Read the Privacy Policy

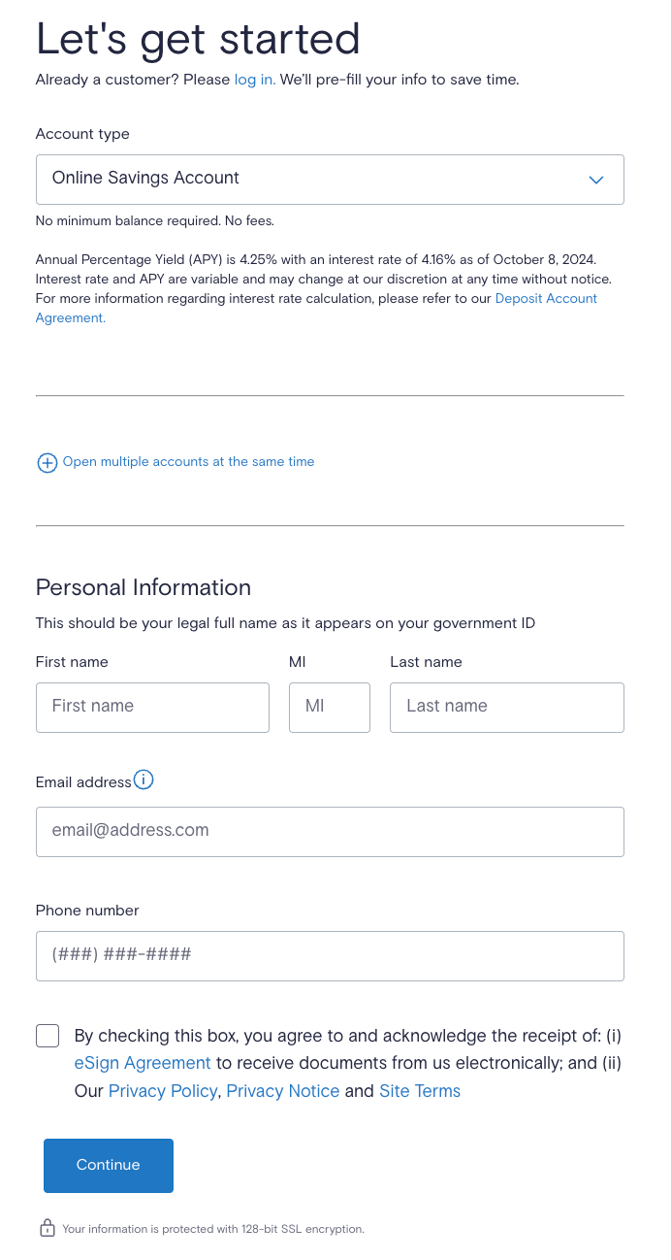[x=162, y=1090]
